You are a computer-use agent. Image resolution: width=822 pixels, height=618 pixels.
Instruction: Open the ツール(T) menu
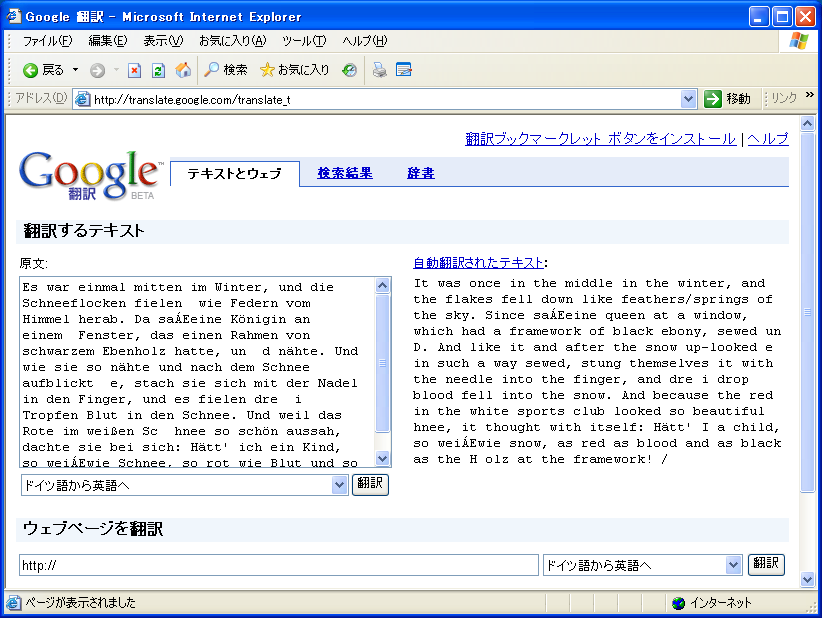click(304, 40)
